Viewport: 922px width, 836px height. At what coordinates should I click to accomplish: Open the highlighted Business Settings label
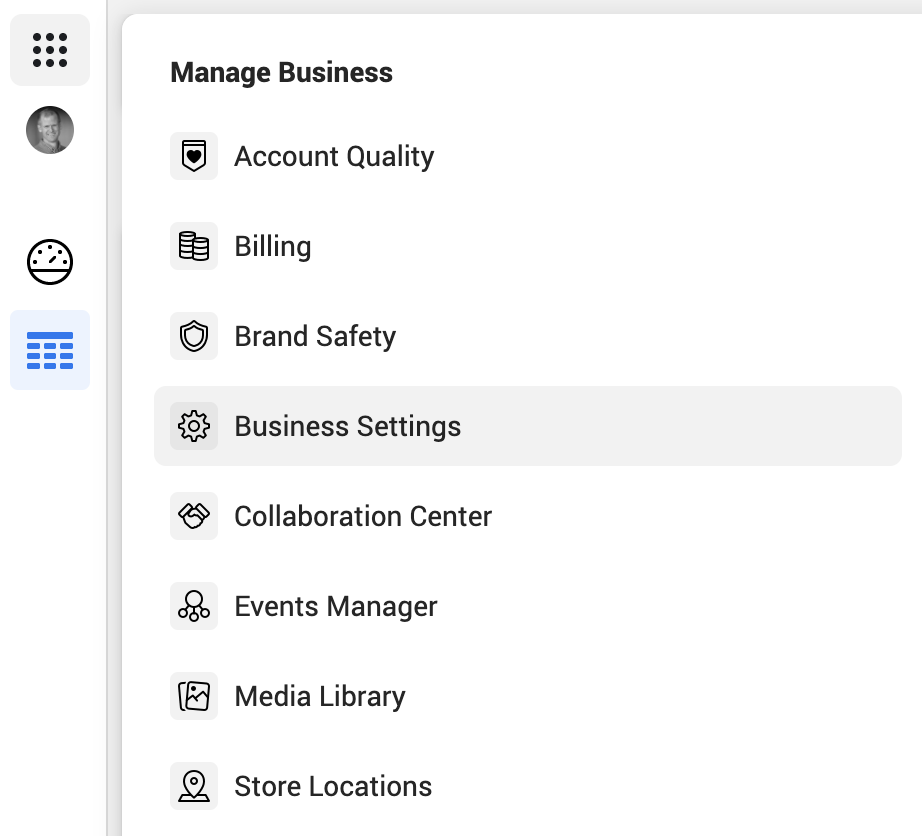[347, 427]
